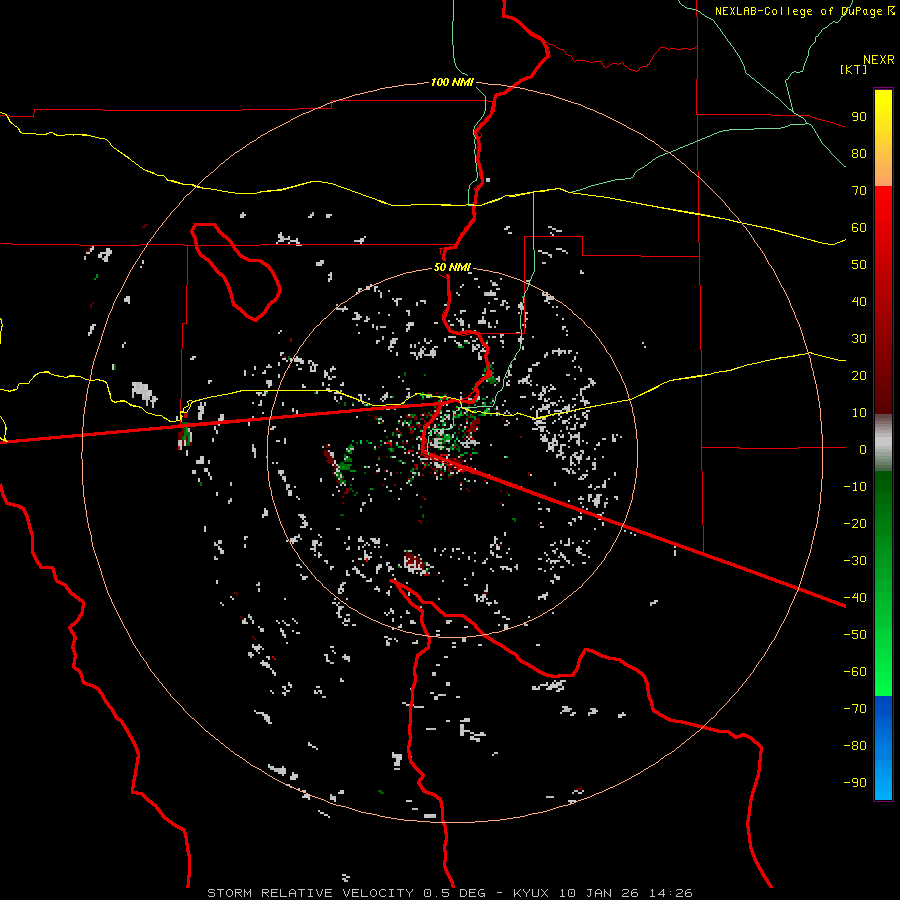Click the 70 value on the velocity scale
Screen dimensions: 900x900
coord(859,191)
